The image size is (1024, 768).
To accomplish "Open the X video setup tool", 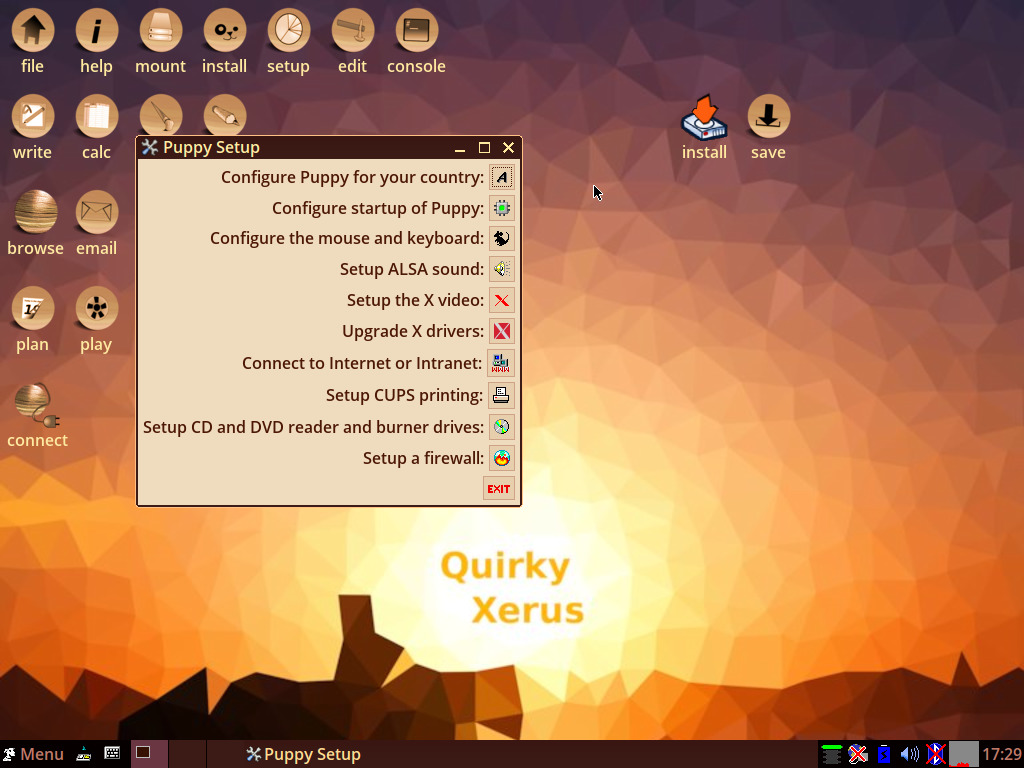I will 500,300.
